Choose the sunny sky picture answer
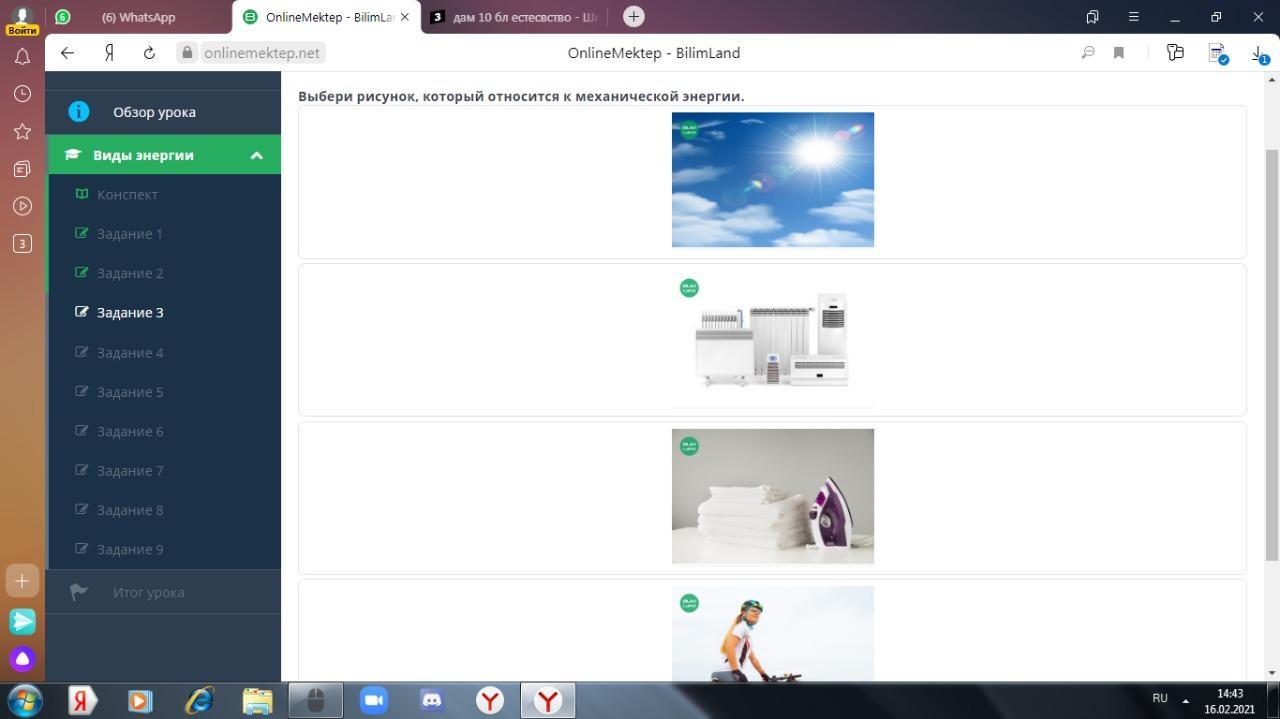 click(773, 180)
